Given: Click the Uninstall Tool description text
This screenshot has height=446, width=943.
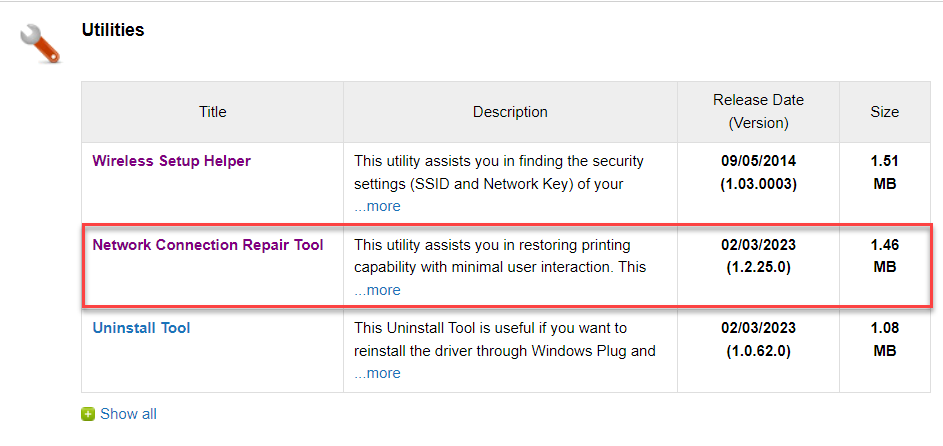Looking at the screenshot, I should [x=506, y=339].
